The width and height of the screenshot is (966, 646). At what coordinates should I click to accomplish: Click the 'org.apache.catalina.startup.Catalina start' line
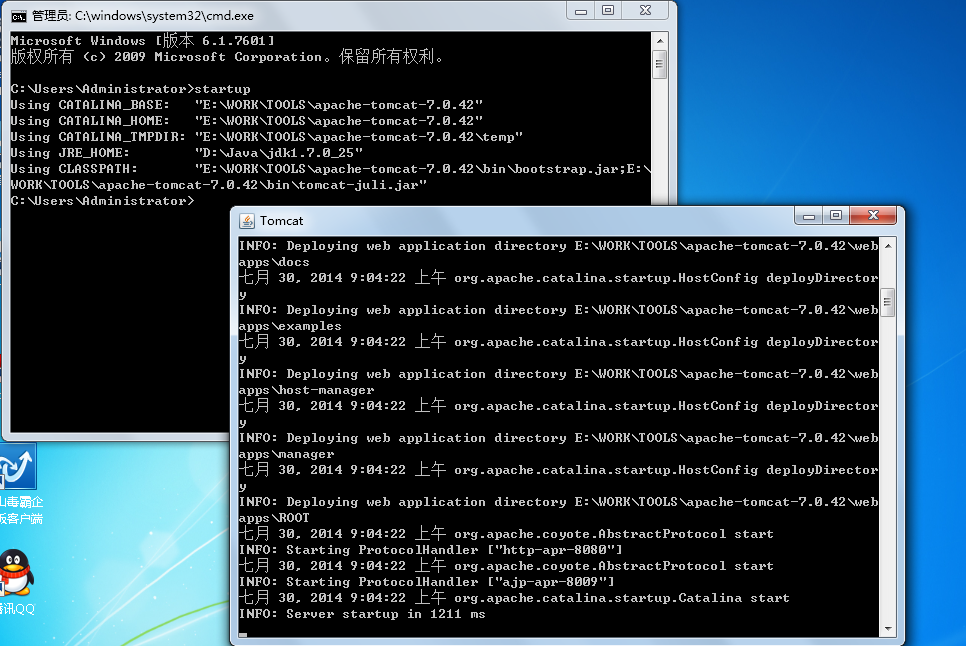[514, 597]
